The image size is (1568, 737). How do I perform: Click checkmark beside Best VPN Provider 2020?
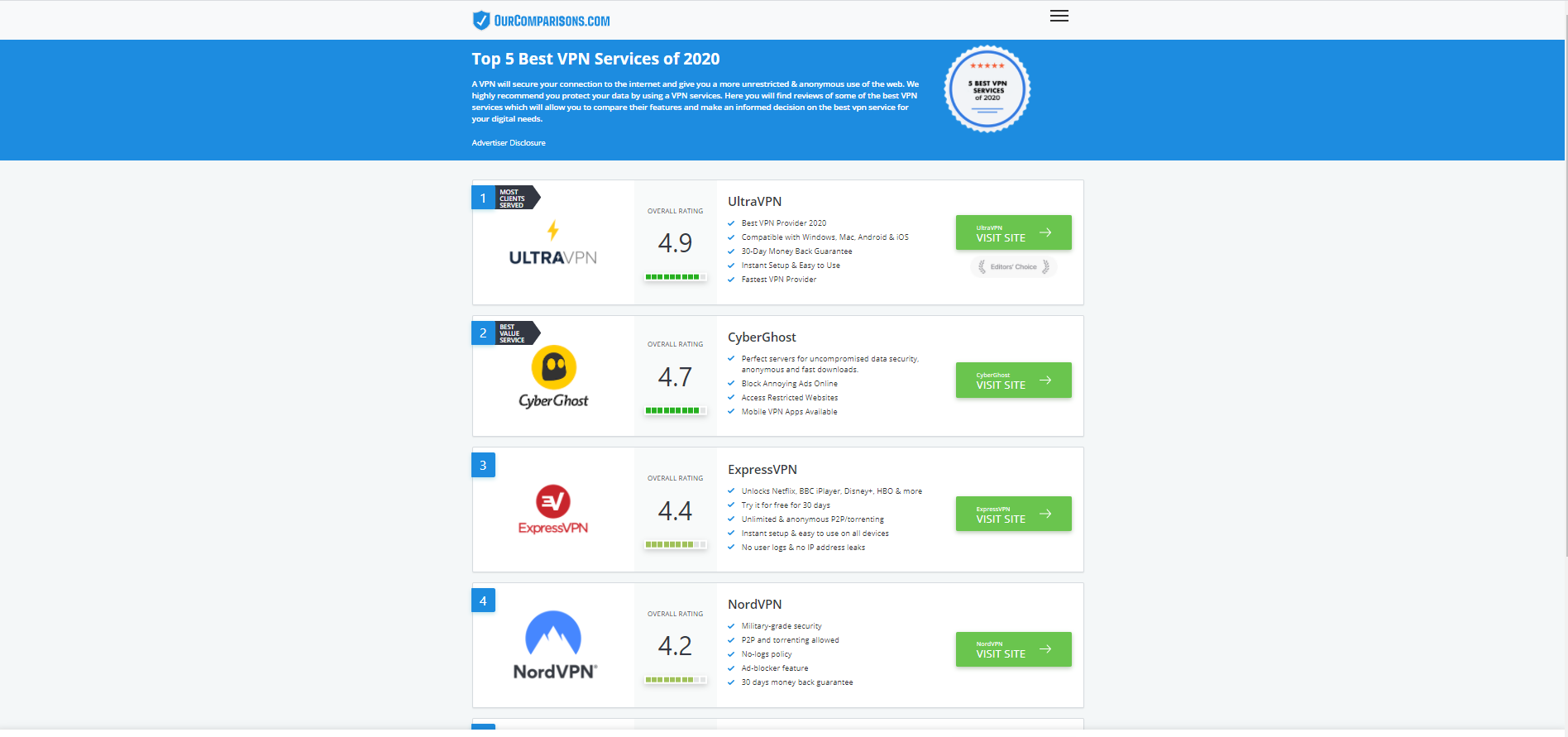pyautogui.click(x=731, y=223)
